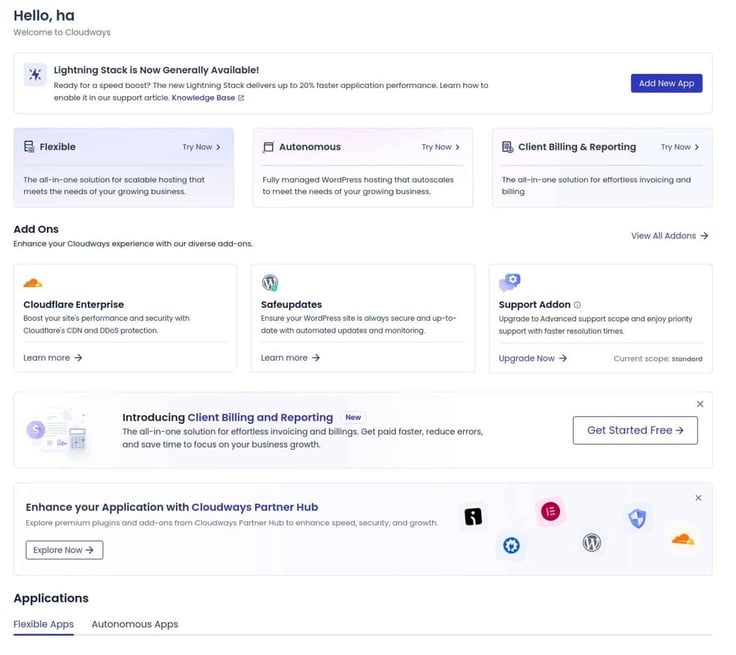Click the Cloudflare Enterprise heading

click(x=74, y=305)
